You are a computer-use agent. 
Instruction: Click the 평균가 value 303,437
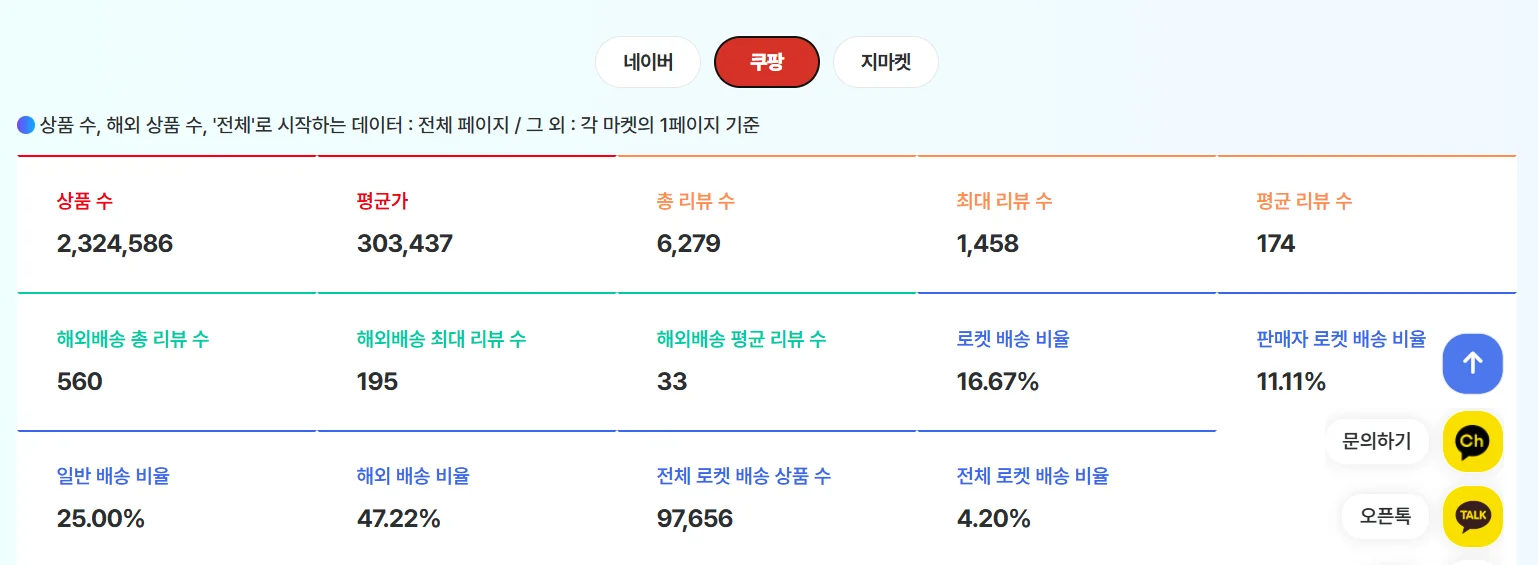(405, 244)
